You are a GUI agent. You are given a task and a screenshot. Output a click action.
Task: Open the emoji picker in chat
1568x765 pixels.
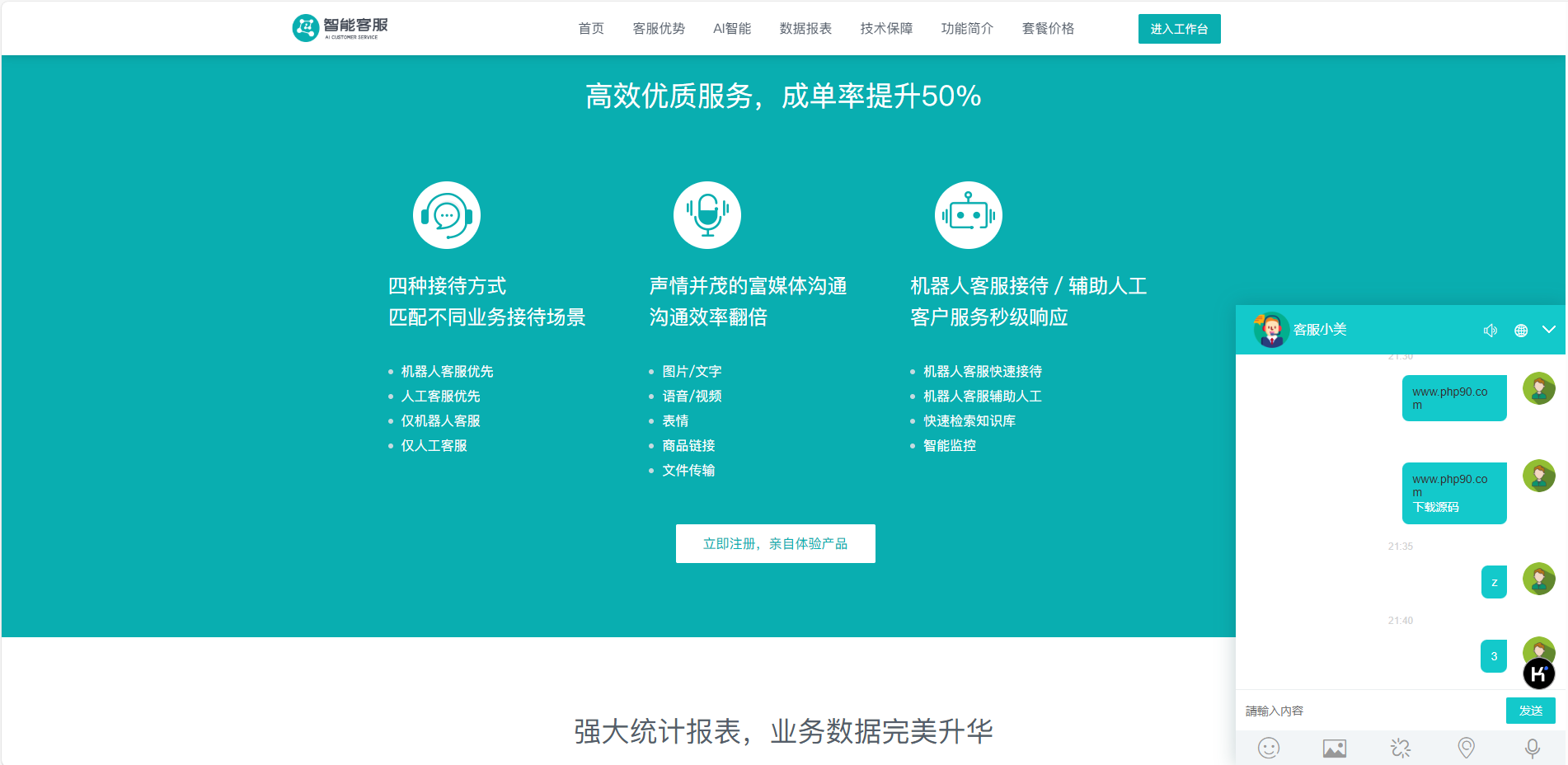[x=1269, y=748]
